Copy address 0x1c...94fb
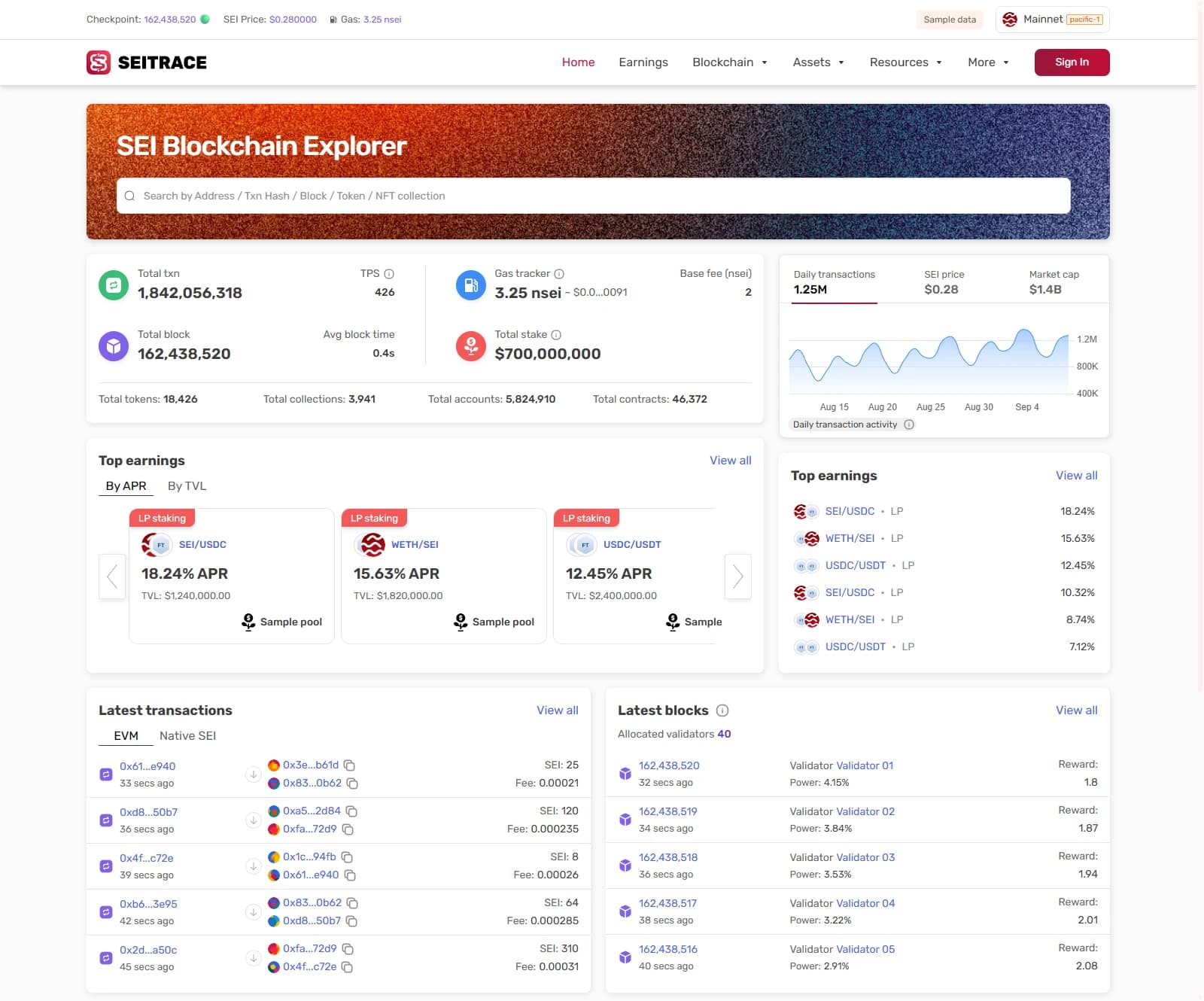The width and height of the screenshot is (1204, 1001). click(347, 857)
